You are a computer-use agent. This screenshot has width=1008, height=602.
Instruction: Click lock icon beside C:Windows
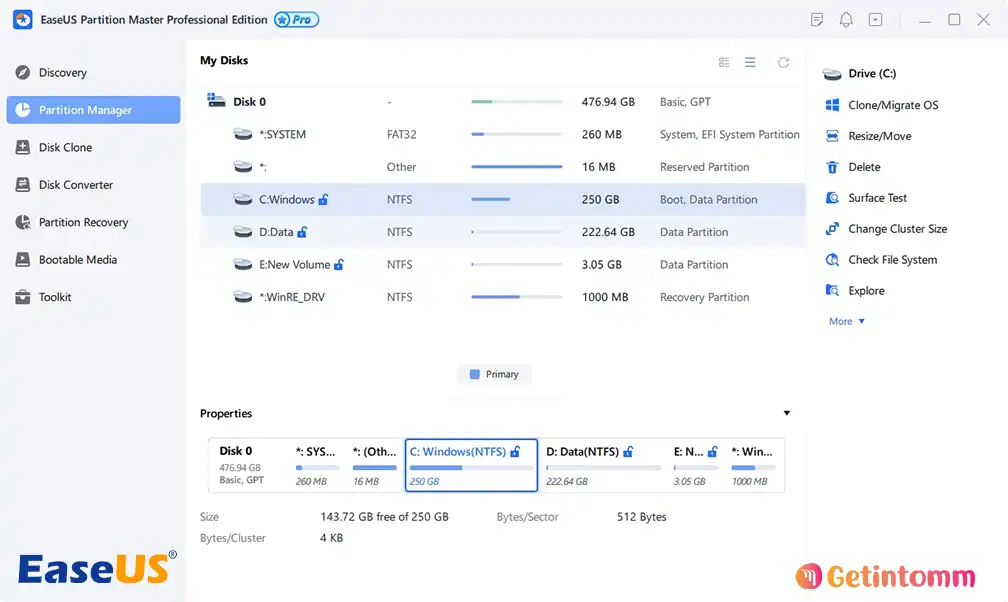(x=323, y=199)
